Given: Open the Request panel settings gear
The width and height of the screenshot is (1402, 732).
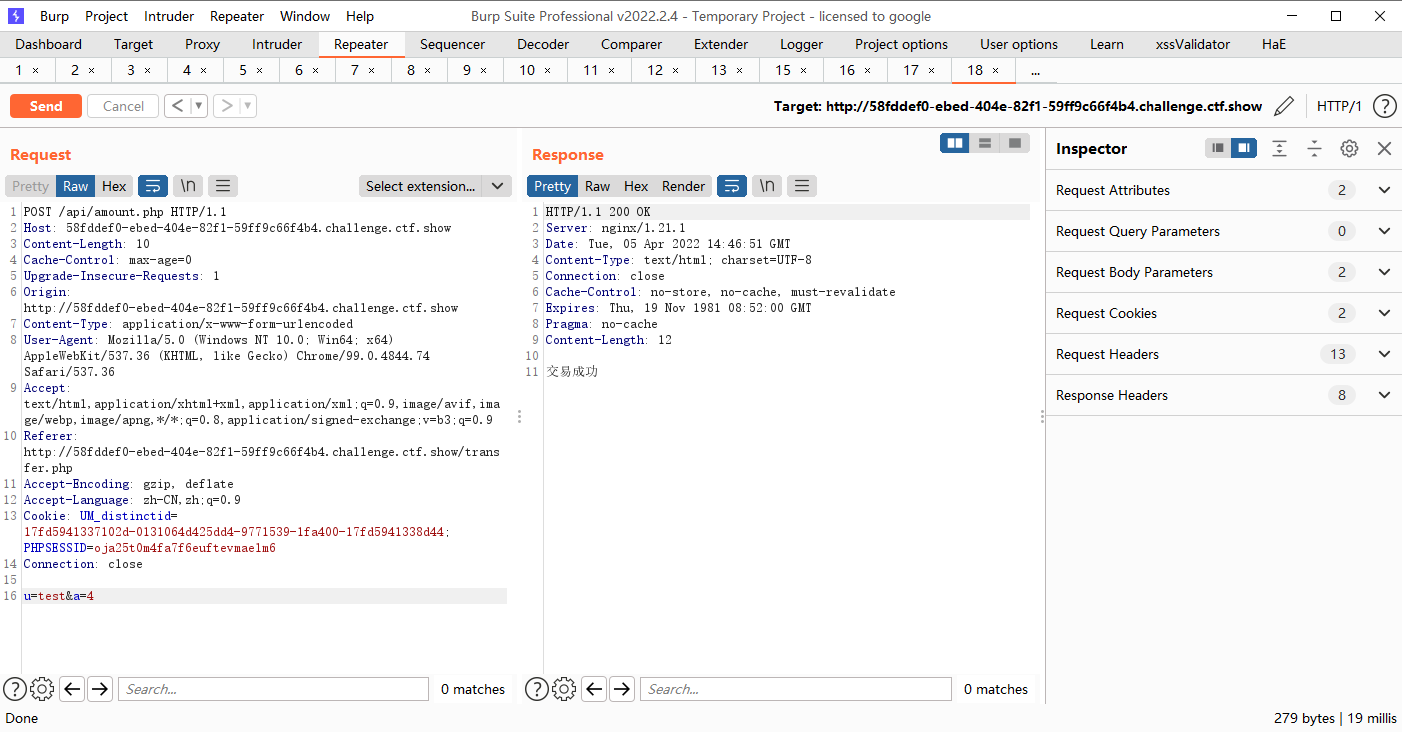Looking at the screenshot, I should point(41,688).
